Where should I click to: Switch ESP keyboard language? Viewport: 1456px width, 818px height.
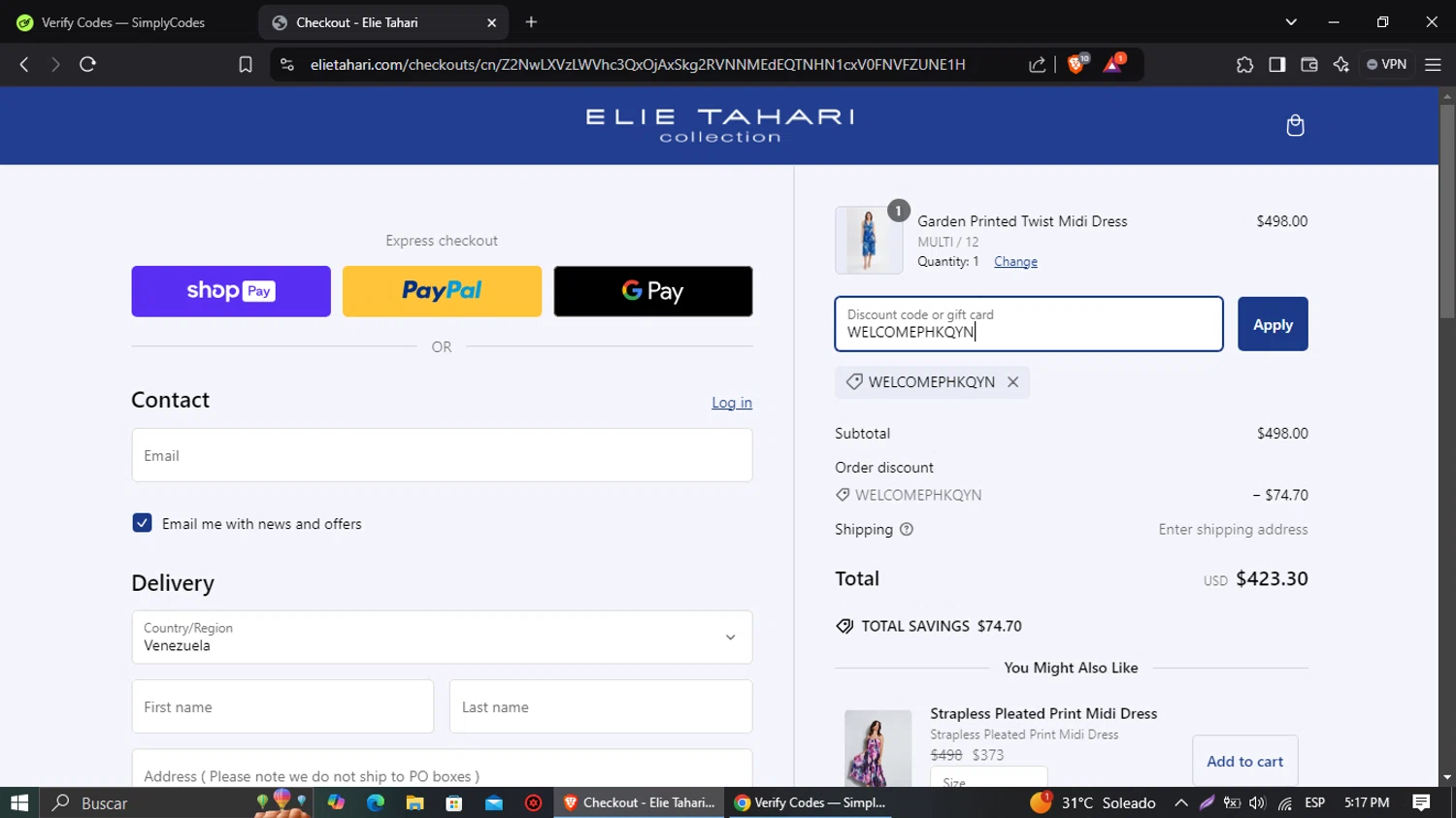point(1315,802)
